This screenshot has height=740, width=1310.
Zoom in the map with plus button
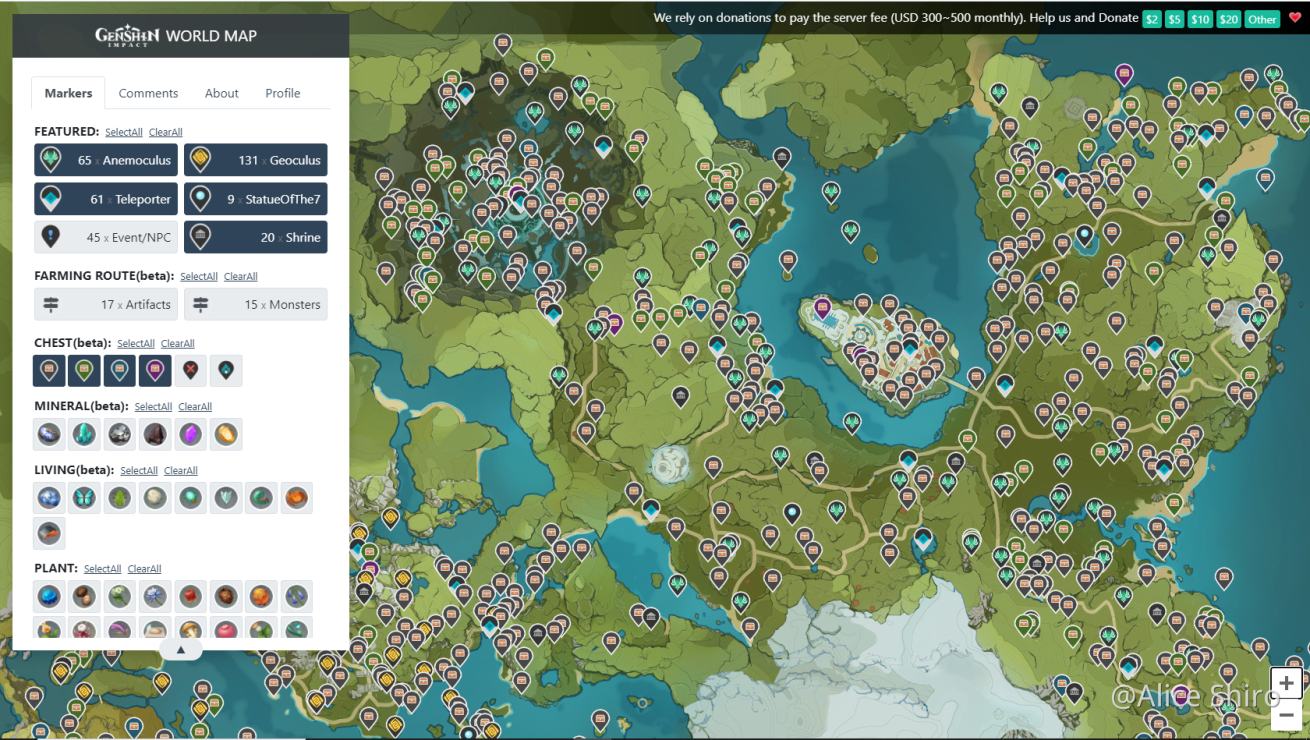click(1286, 684)
